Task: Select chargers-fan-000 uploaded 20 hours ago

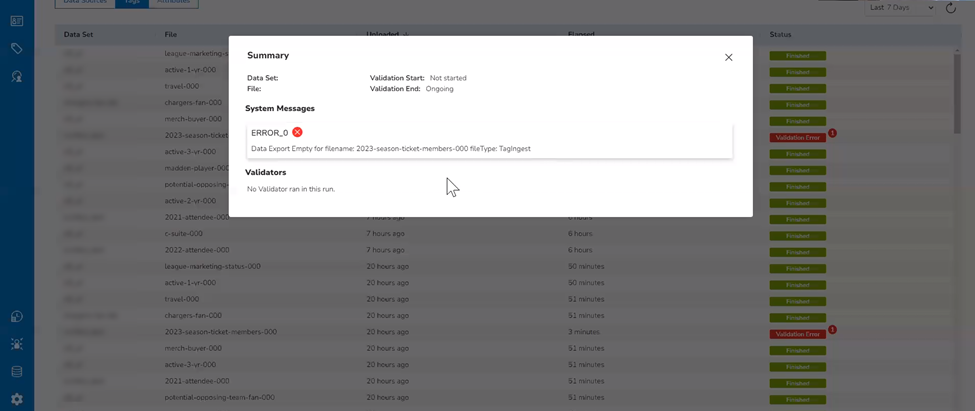Action: [193, 315]
